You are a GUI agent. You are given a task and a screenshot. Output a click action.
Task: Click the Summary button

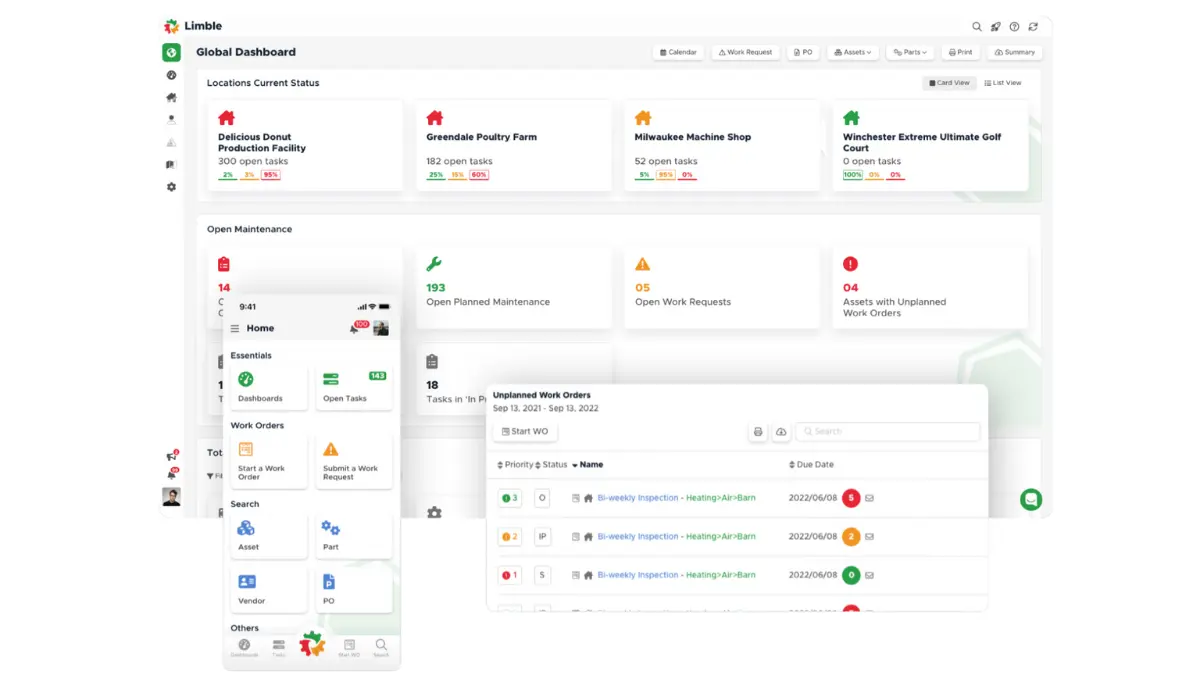[x=1015, y=52]
